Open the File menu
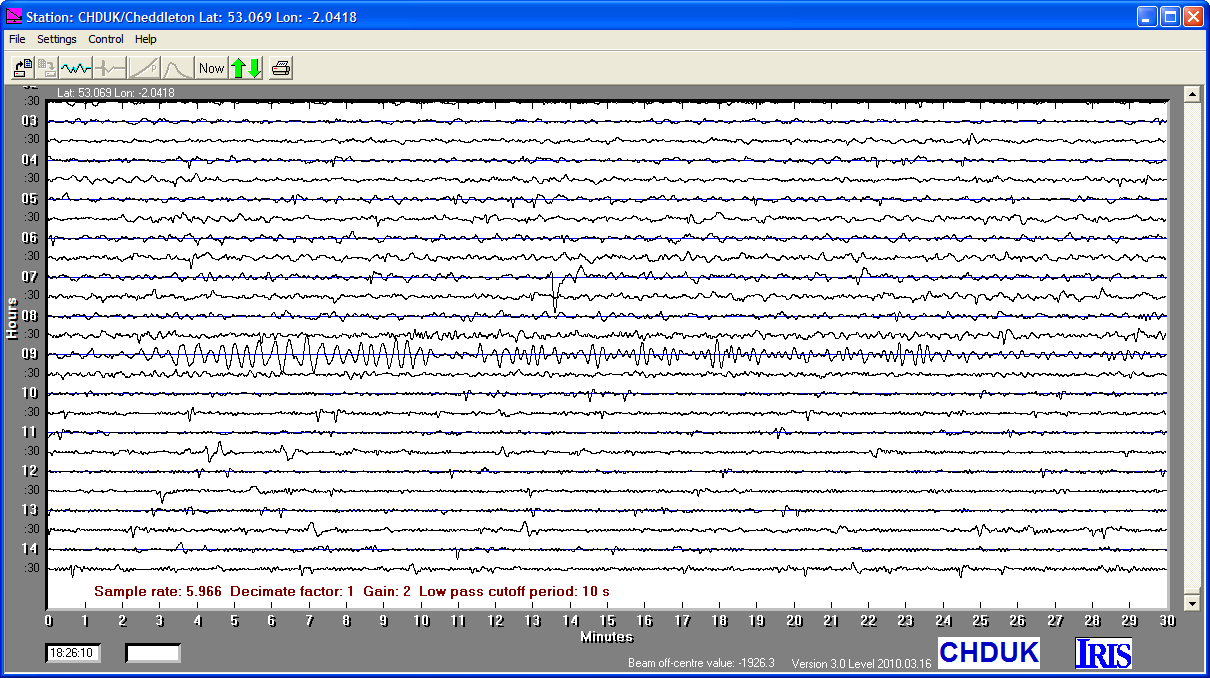The height and width of the screenshot is (678, 1210). pos(17,40)
